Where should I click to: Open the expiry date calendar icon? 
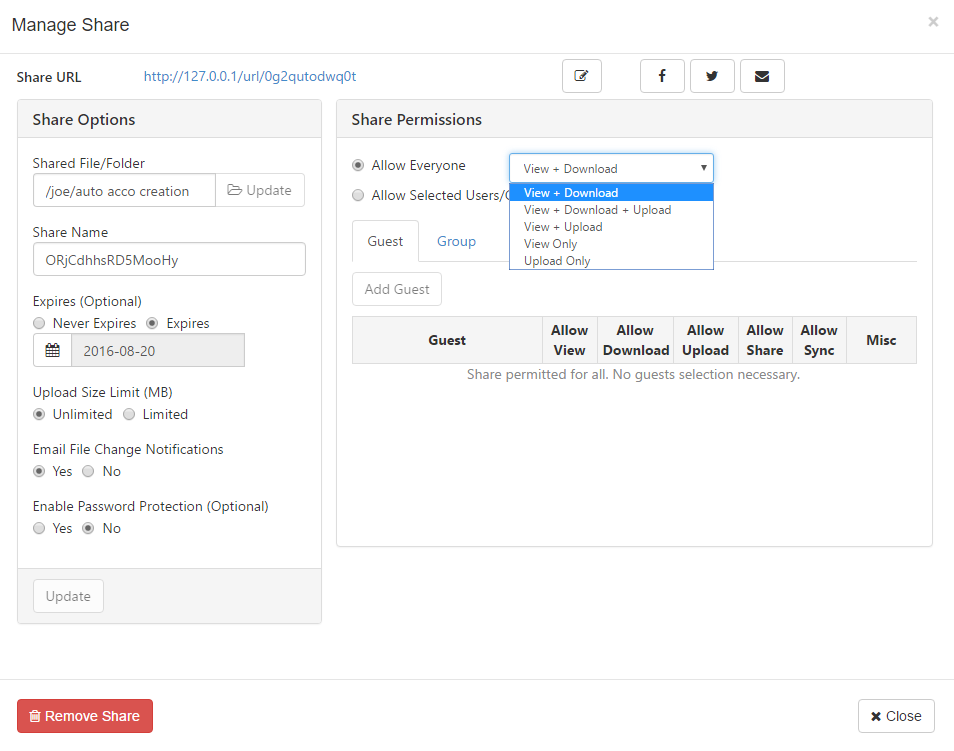(x=52, y=351)
